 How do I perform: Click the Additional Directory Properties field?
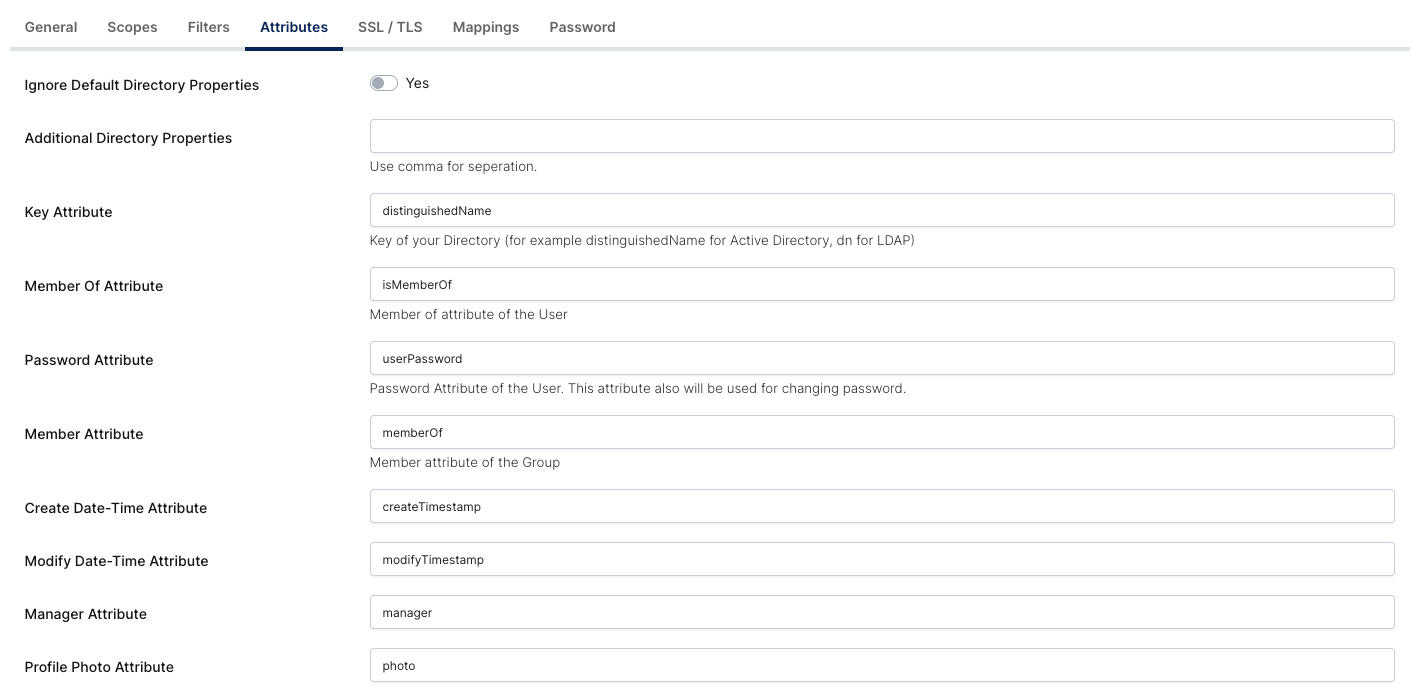881,137
